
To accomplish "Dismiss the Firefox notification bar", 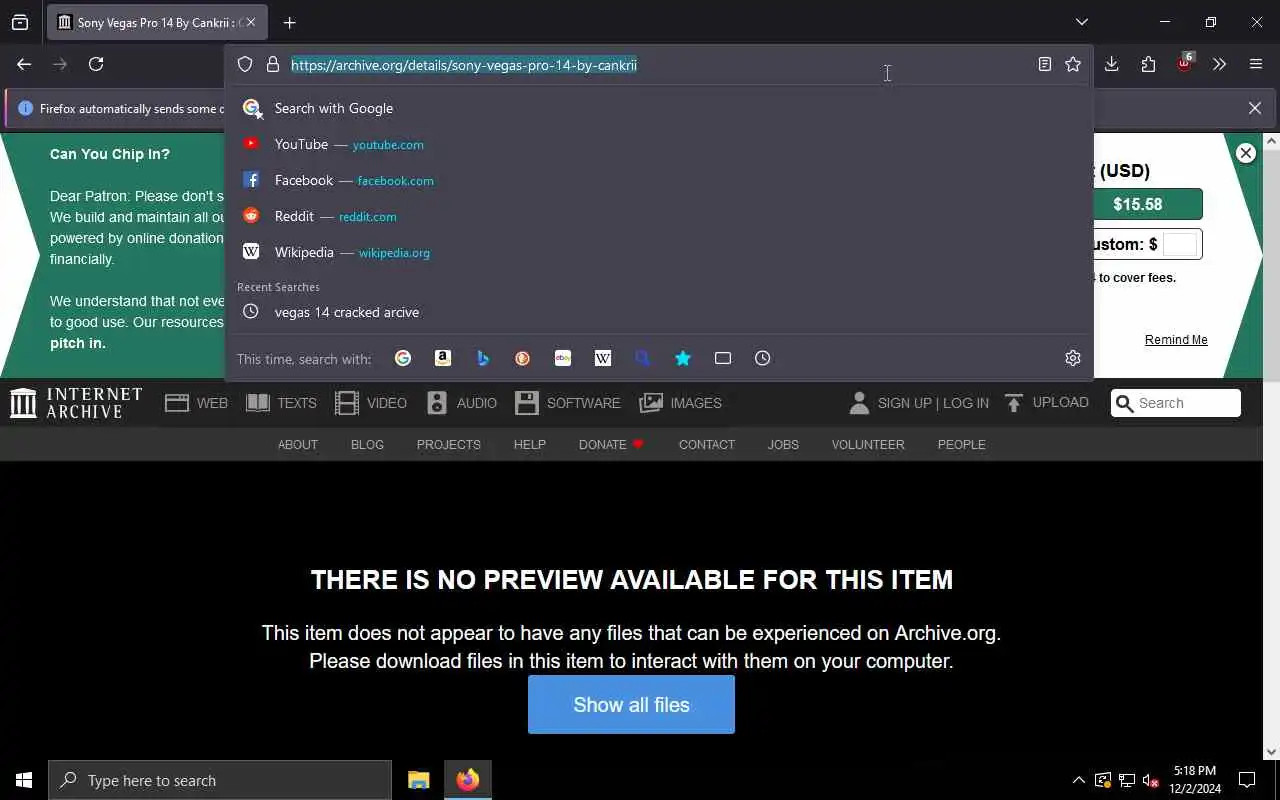I will (x=1255, y=108).
